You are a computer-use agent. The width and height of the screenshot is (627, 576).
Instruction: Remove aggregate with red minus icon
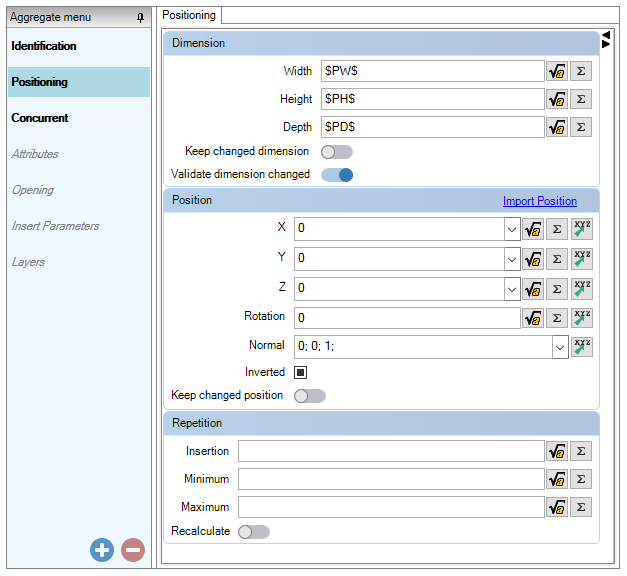pos(133,550)
